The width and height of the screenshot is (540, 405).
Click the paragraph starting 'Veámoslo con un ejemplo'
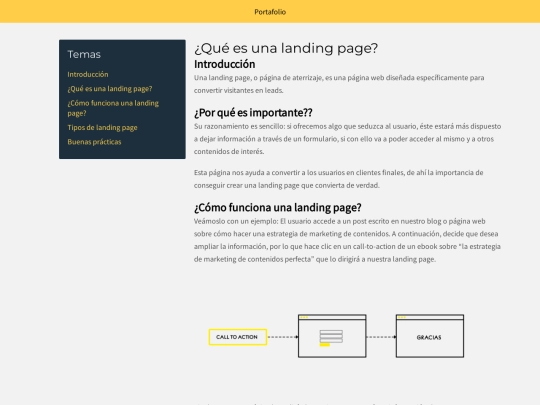point(347,240)
